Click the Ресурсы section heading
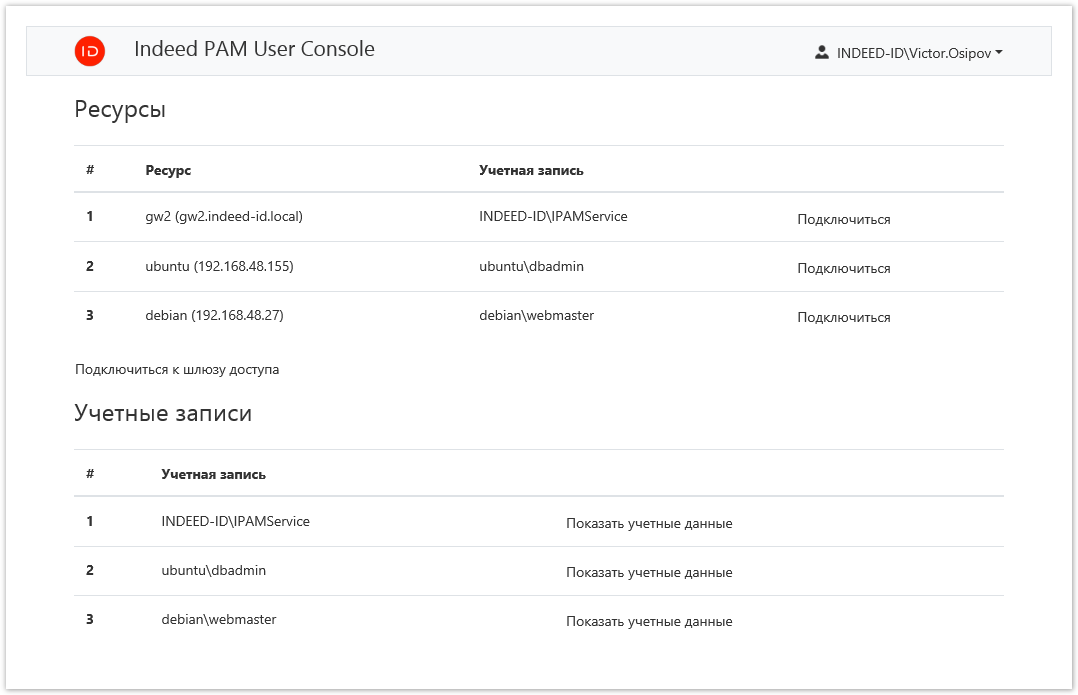Viewport: 1078px width, 695px height. (x=120, y=110)
